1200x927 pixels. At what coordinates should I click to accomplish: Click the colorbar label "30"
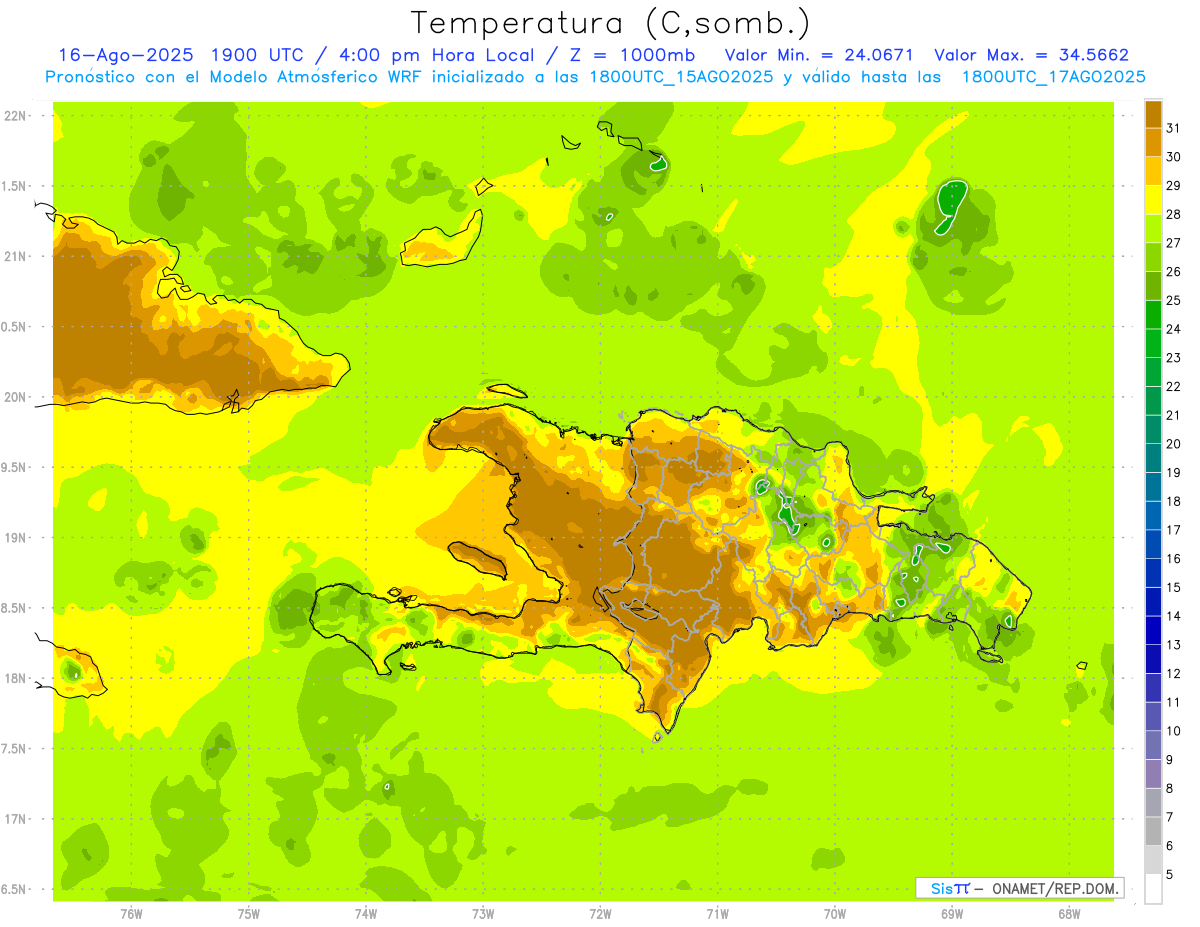[1174, 157]
